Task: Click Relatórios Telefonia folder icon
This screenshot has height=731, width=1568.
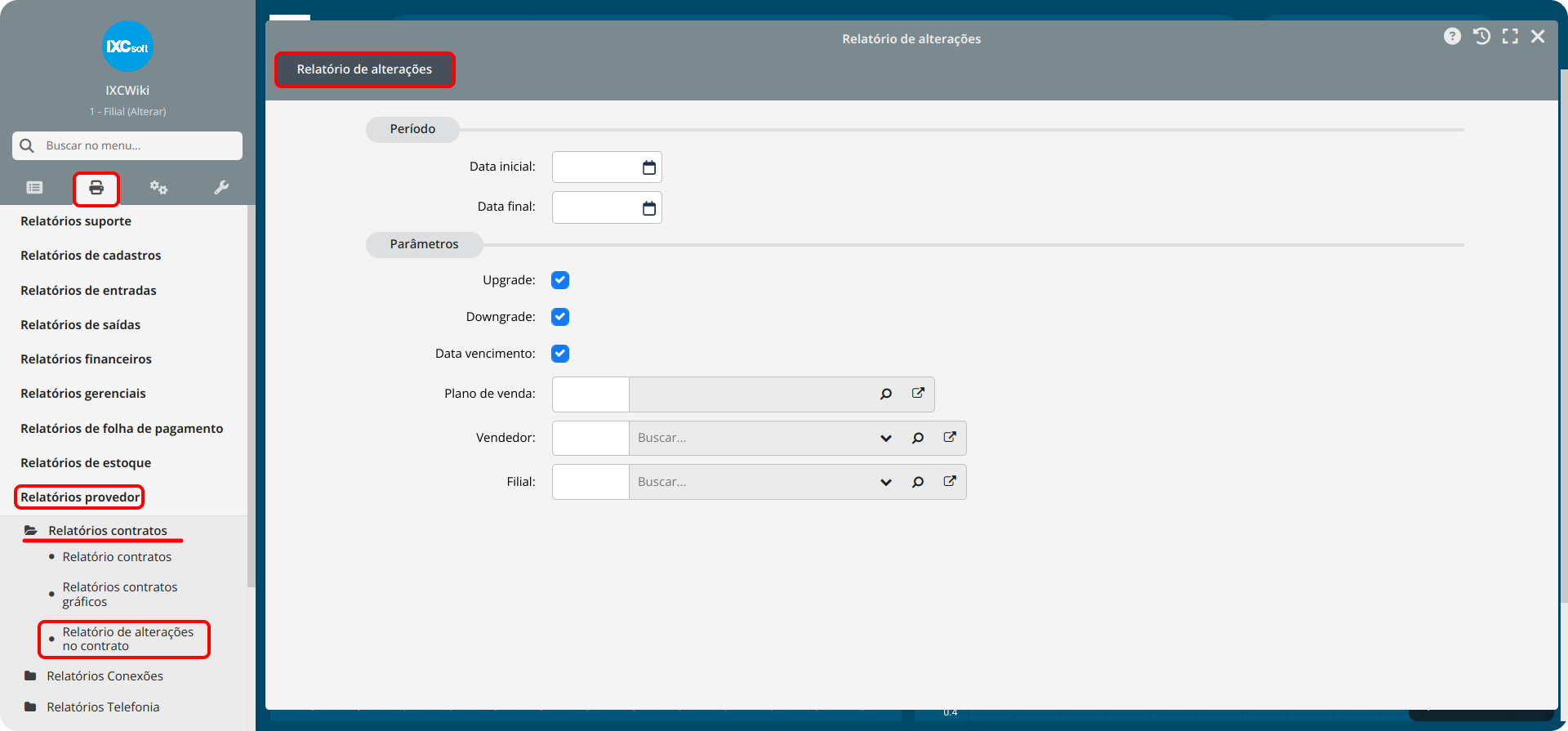Action: coord(31,707)
